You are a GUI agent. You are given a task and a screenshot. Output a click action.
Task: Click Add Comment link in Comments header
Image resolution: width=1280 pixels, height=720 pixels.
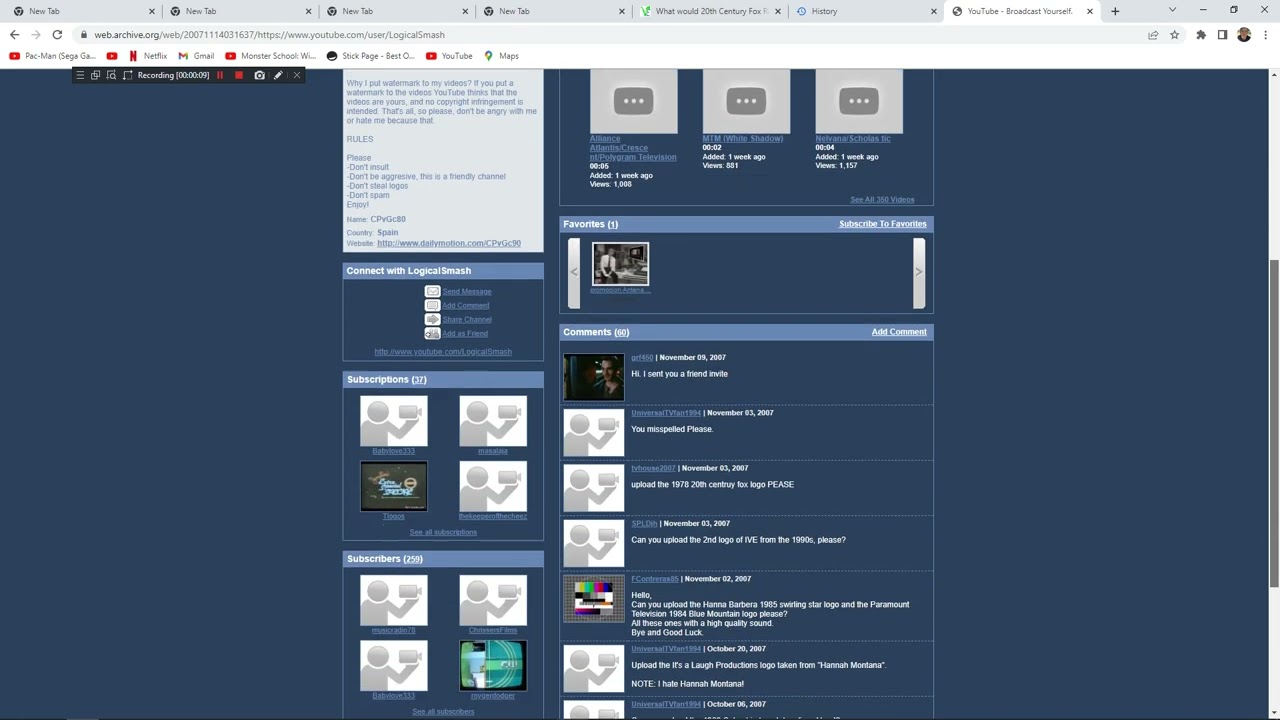(899, 332)
